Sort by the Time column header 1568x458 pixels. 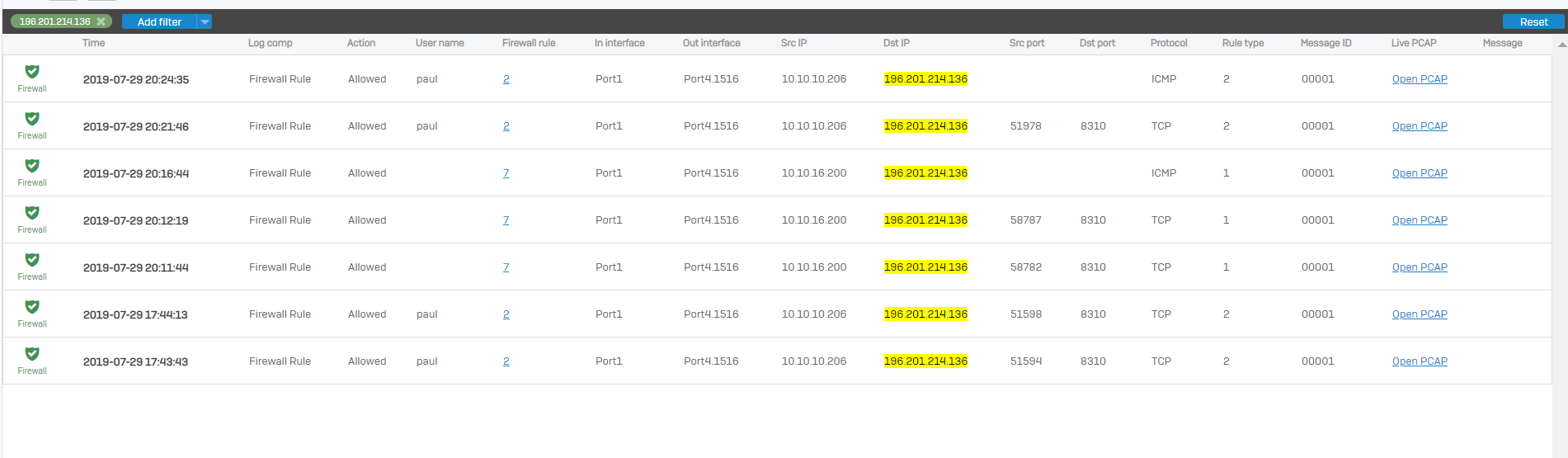tap(93, 43)
